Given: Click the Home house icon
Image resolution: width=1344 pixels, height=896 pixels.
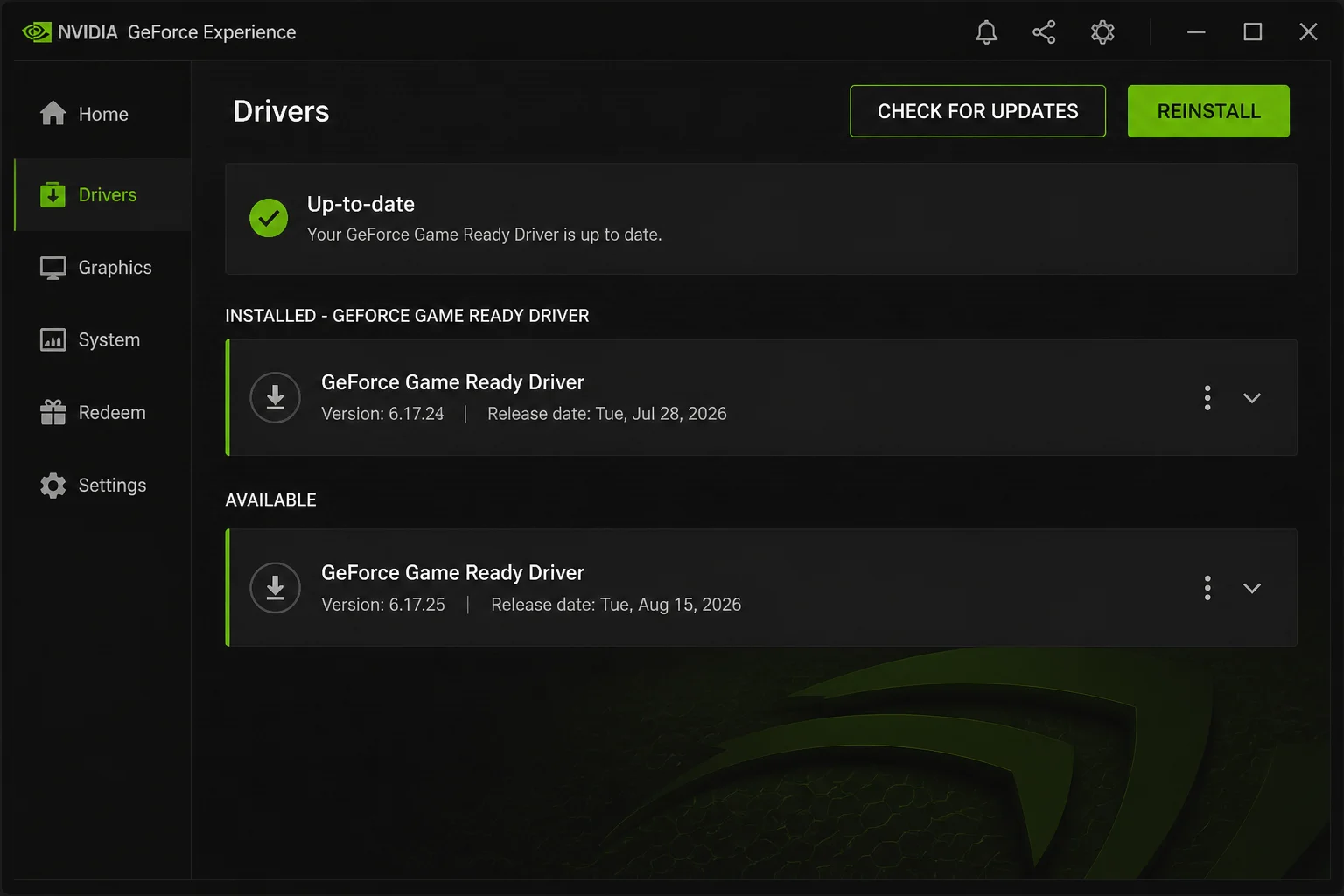Looking at the screenshot, I should [x=52, y=113].
